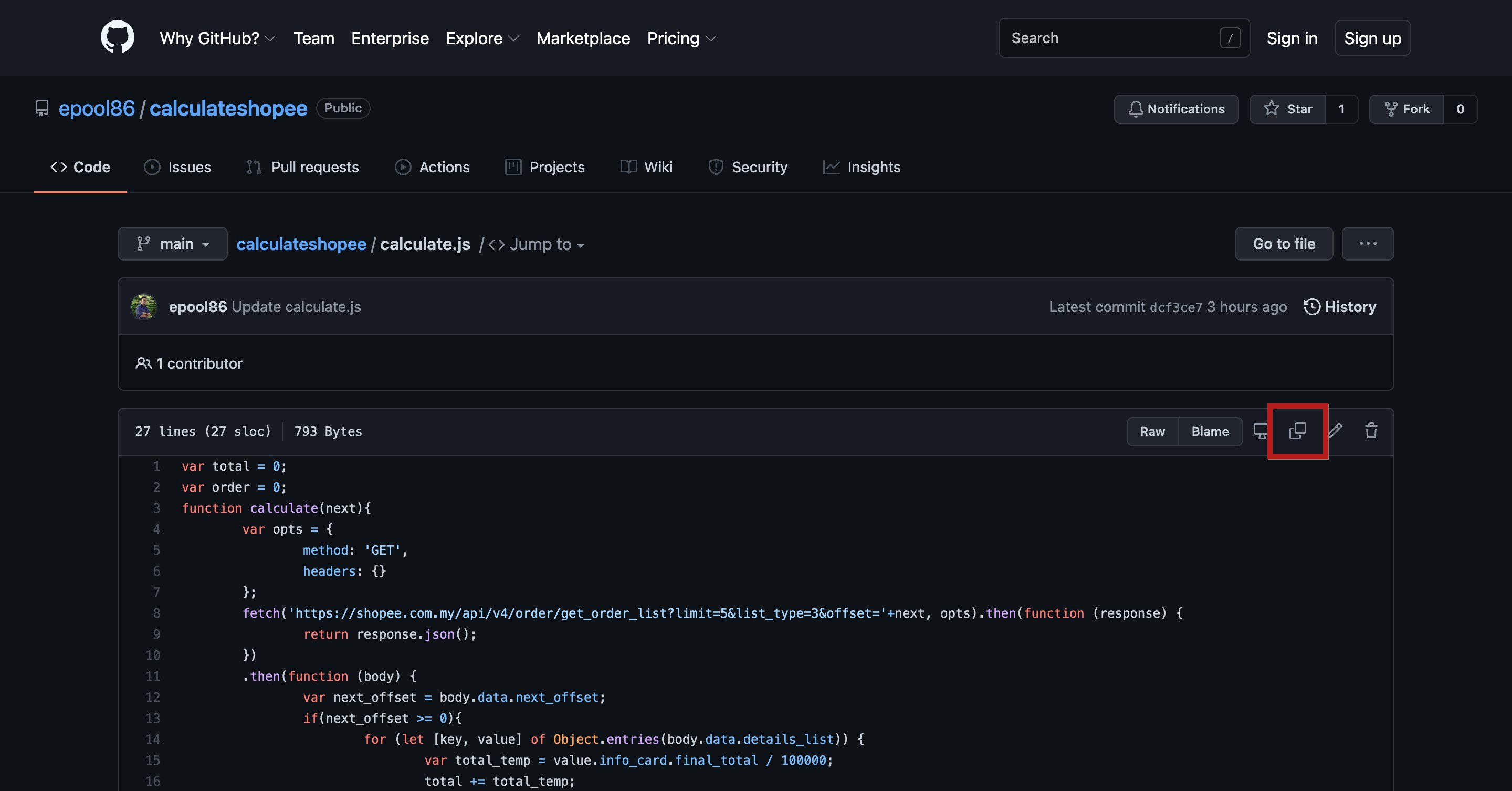The width and height of the screenshot is (1512, 791).
Task: Open the epool86 owner link
Action: [97, 108]
